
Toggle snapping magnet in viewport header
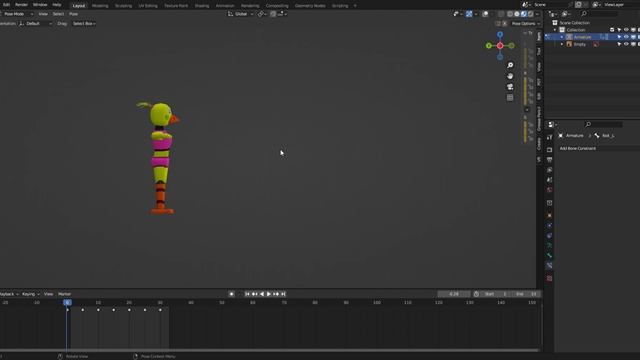click(273, 14)
